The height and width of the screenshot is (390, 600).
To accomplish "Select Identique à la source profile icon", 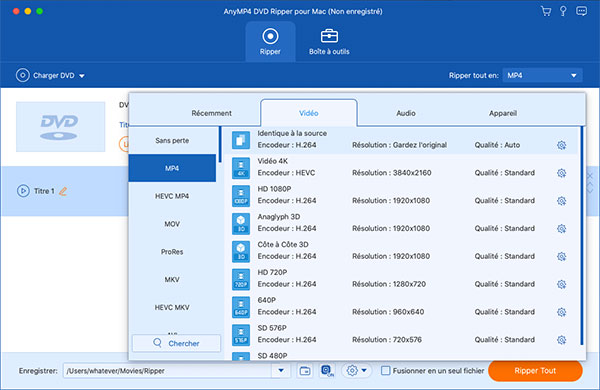I will [x=241, y=140].
